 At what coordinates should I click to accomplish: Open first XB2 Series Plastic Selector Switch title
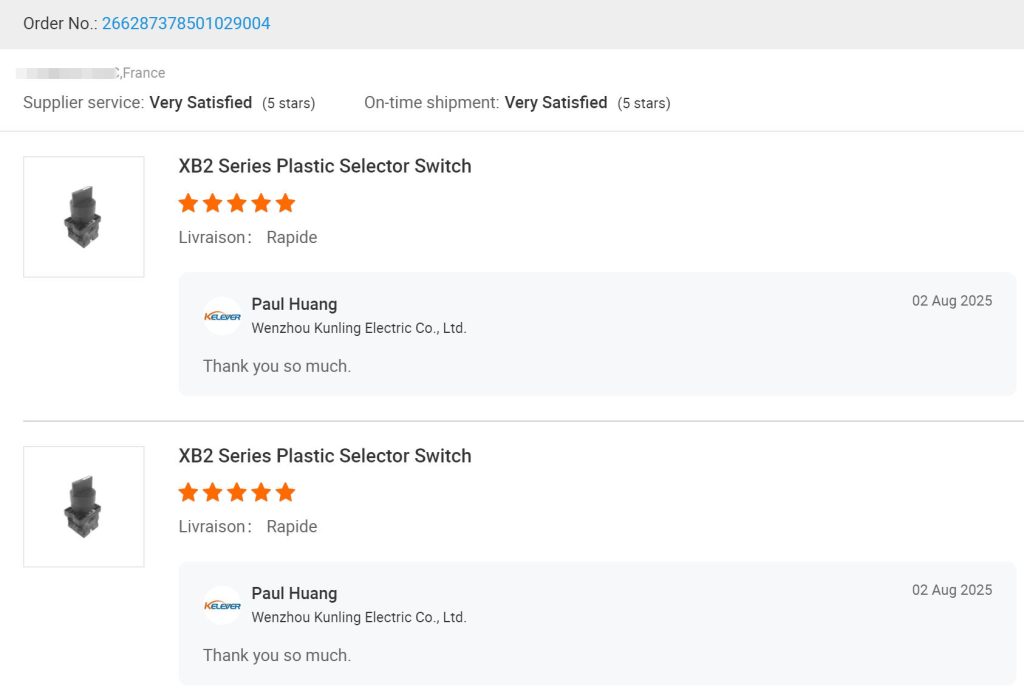tap(324, 166)
